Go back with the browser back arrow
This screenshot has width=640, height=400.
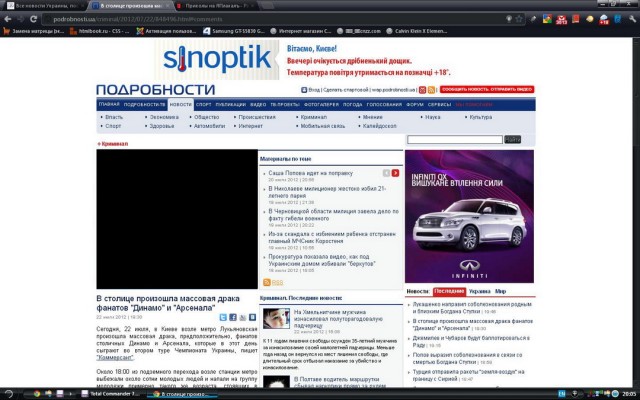pyautogui.click(x=7, y=19)
